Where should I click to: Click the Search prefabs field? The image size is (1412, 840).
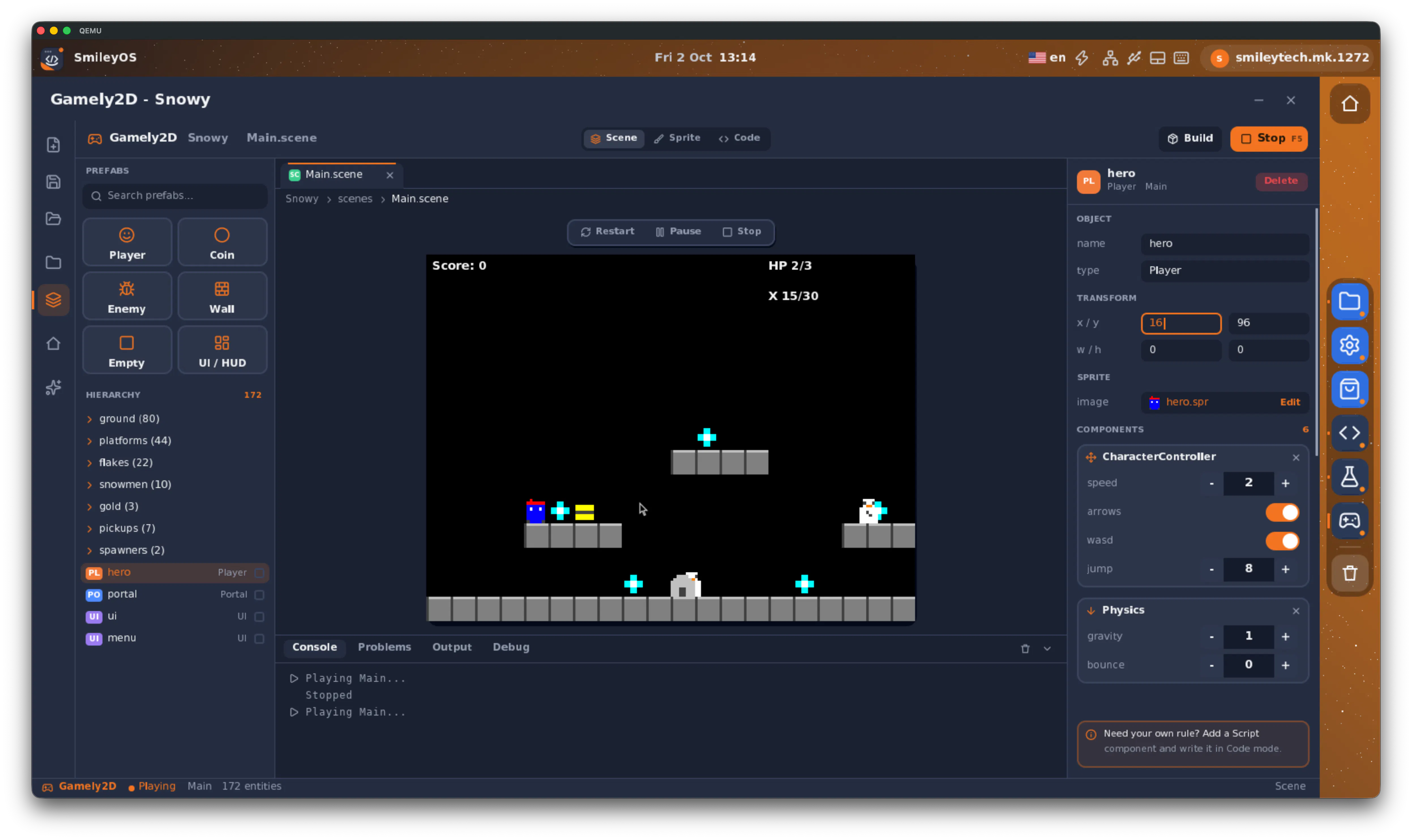175,196
